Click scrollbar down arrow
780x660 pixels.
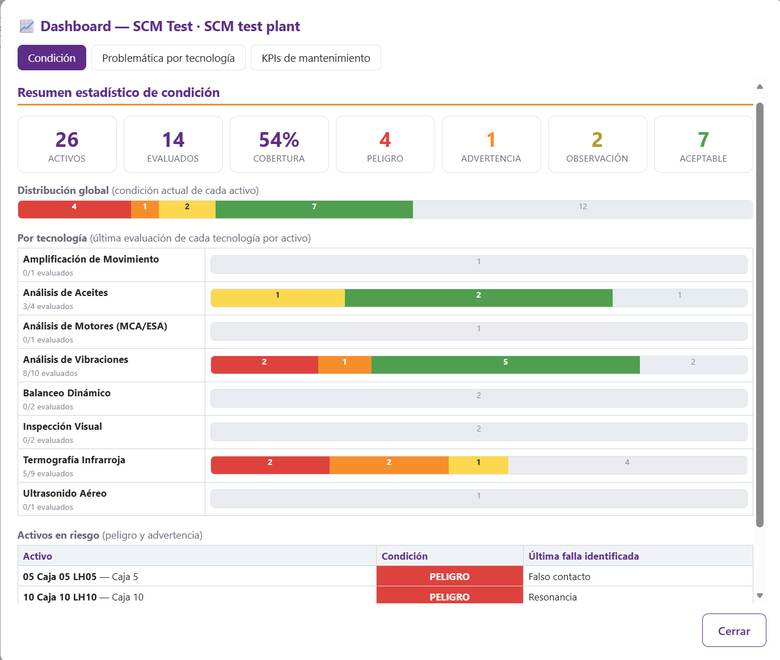(x=760, y=595)
